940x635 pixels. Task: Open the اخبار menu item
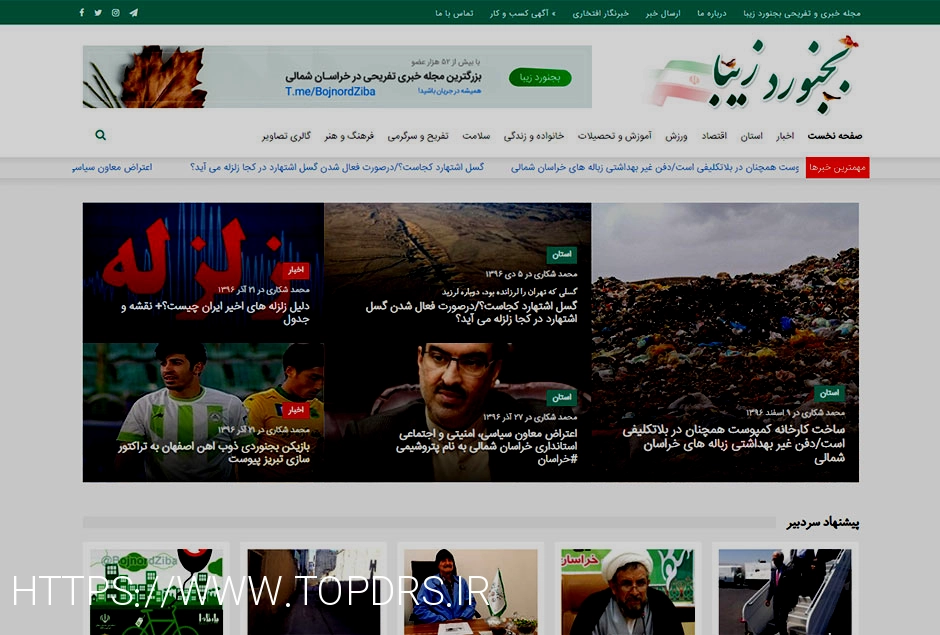pos(785,136)
